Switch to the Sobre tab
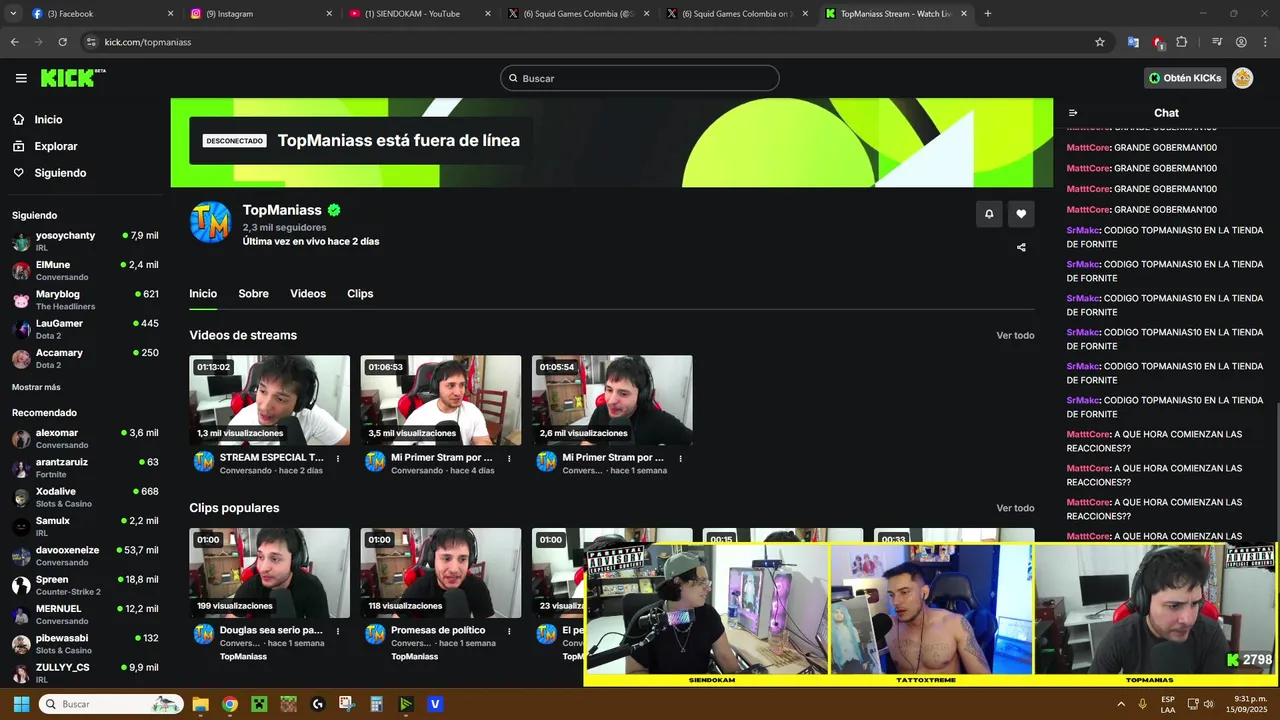Viewport: 1280px width, 720px height. [x=253, y=294]
